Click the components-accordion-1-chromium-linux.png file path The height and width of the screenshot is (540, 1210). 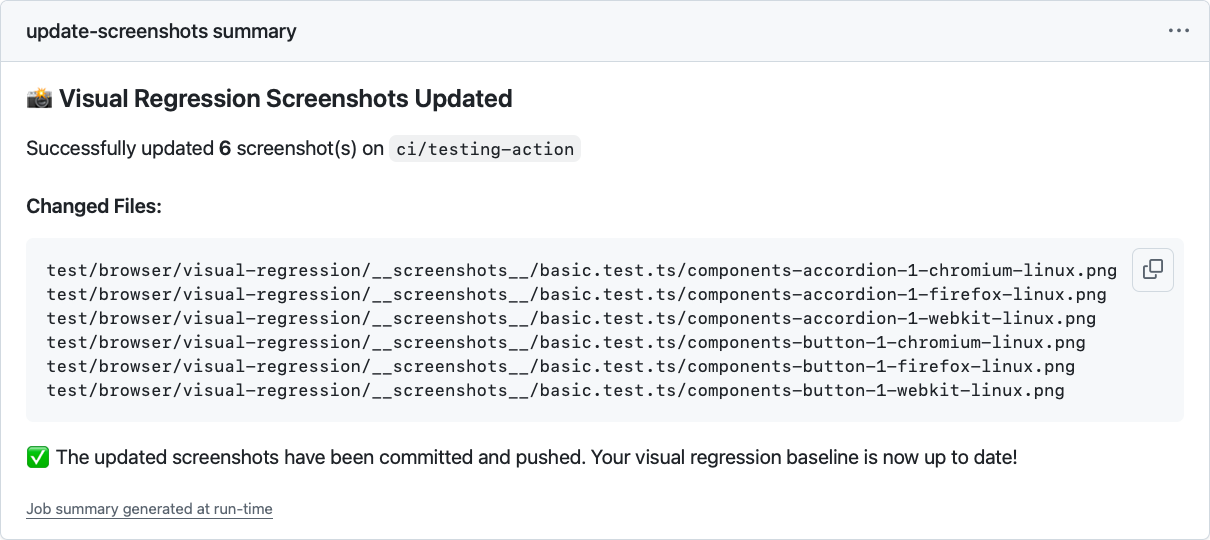[x=581, y=270]
